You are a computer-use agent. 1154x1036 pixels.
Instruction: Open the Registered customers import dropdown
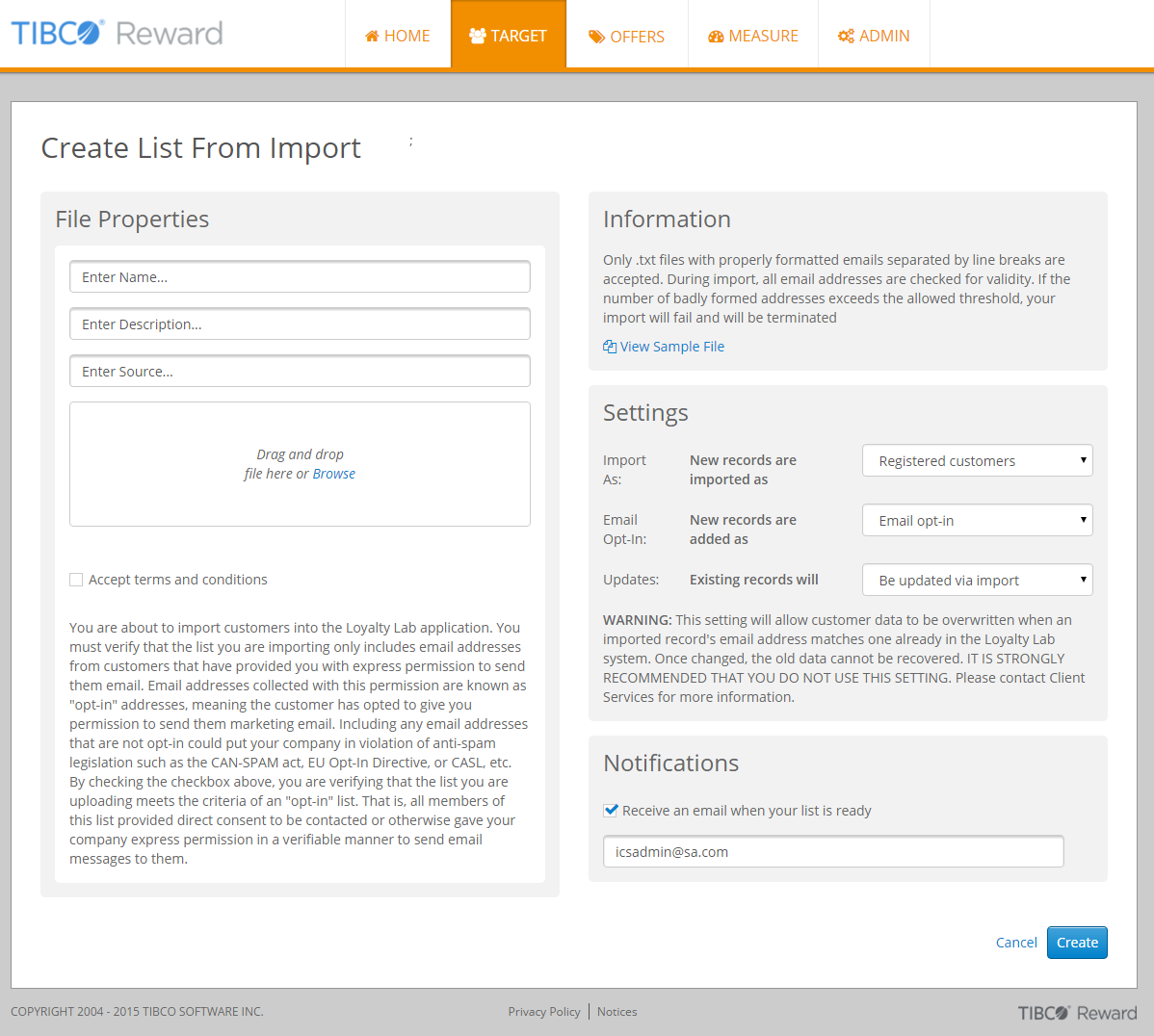click(x=977, y=461)
